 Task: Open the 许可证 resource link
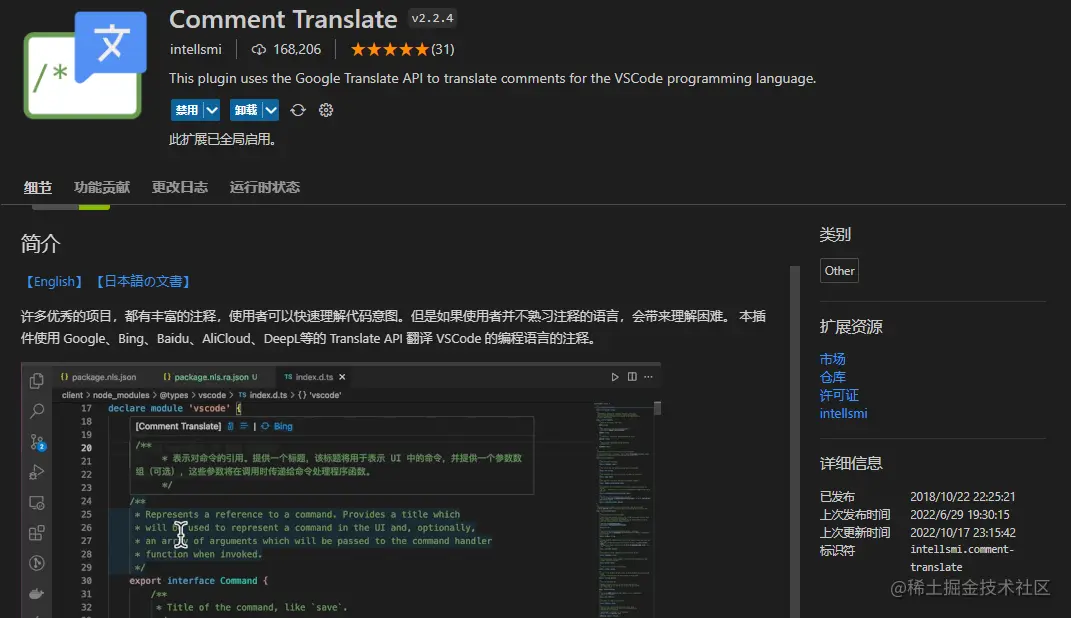coord(839,395)
